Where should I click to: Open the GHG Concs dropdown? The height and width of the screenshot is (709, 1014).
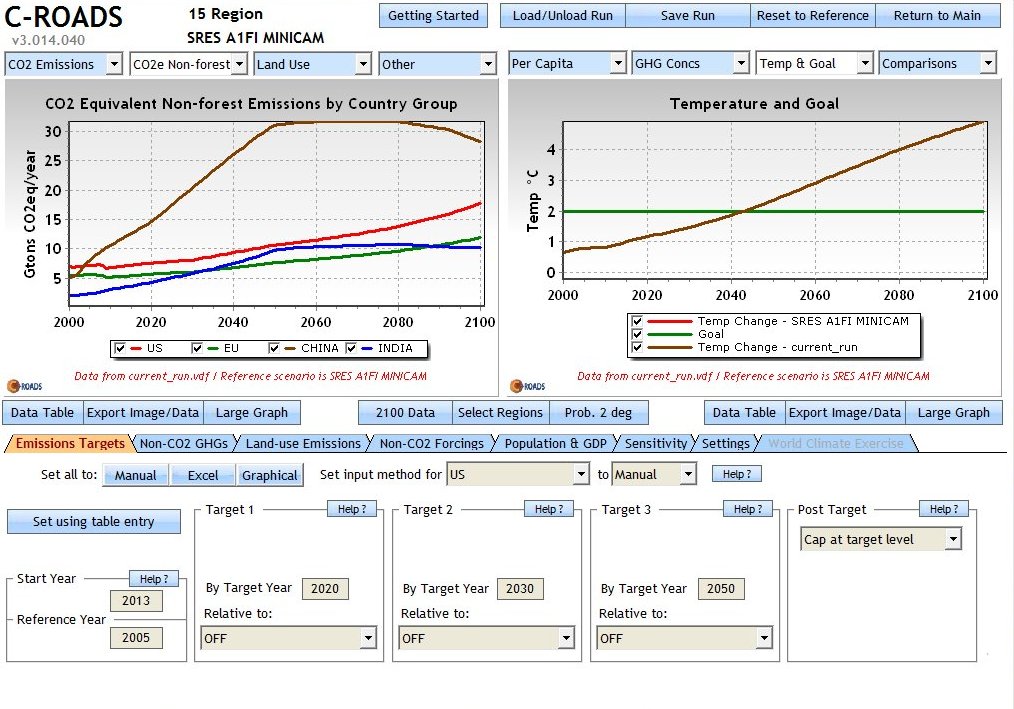[691, 63]
